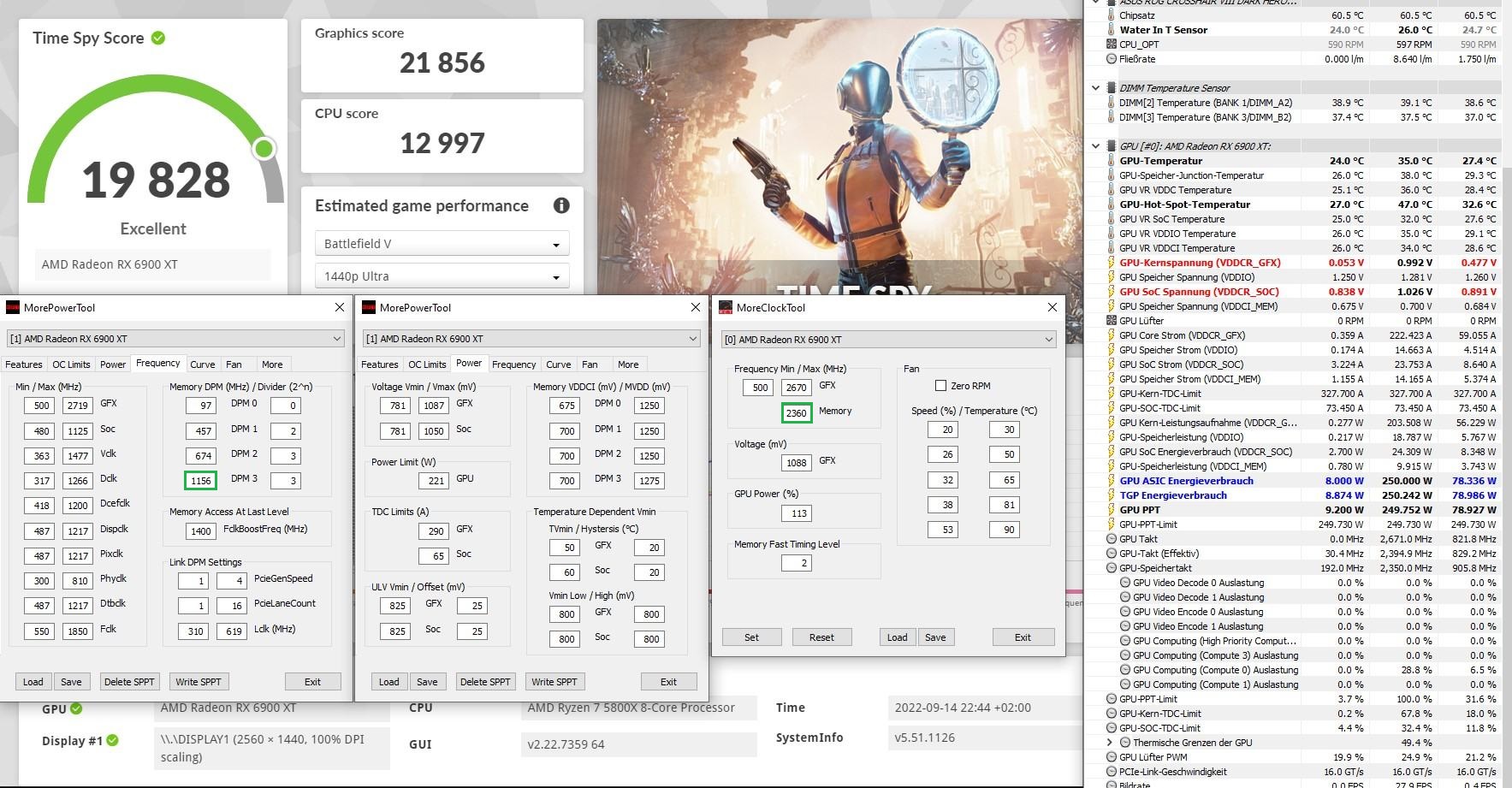Click the Time Spy hero image thumbnail
Screen dimensions: 1512x788
[839, 157]
